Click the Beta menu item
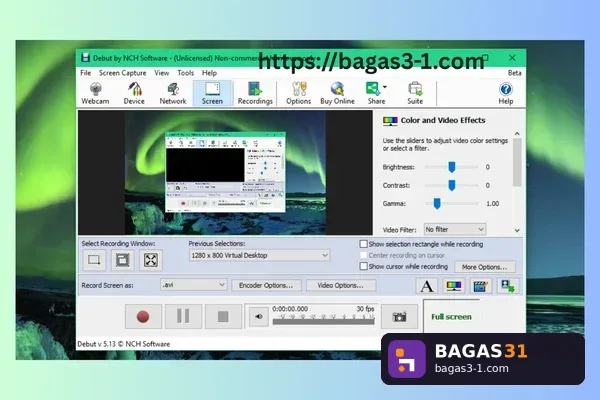 [x=514, y=73]
